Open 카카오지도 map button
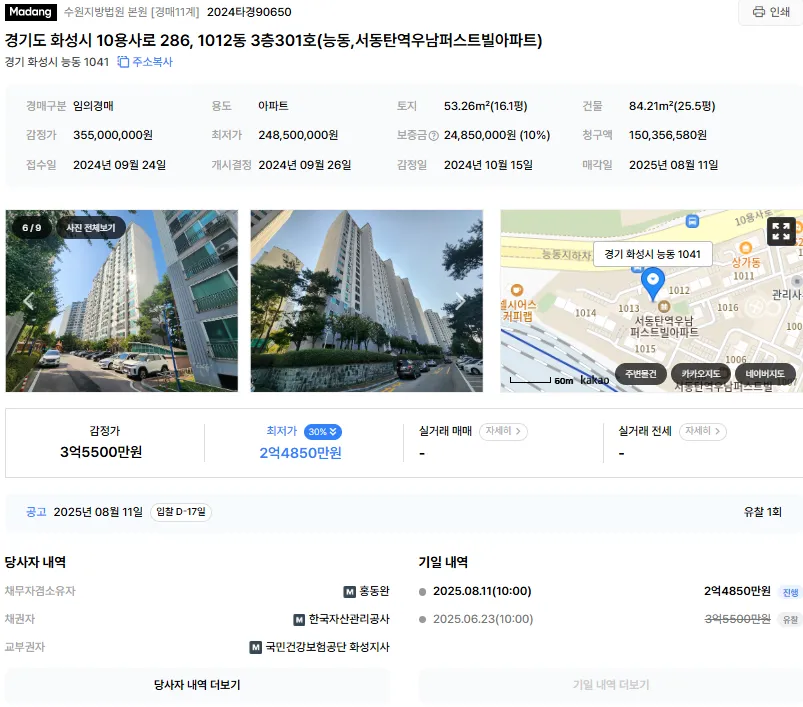 click(701, 374)
